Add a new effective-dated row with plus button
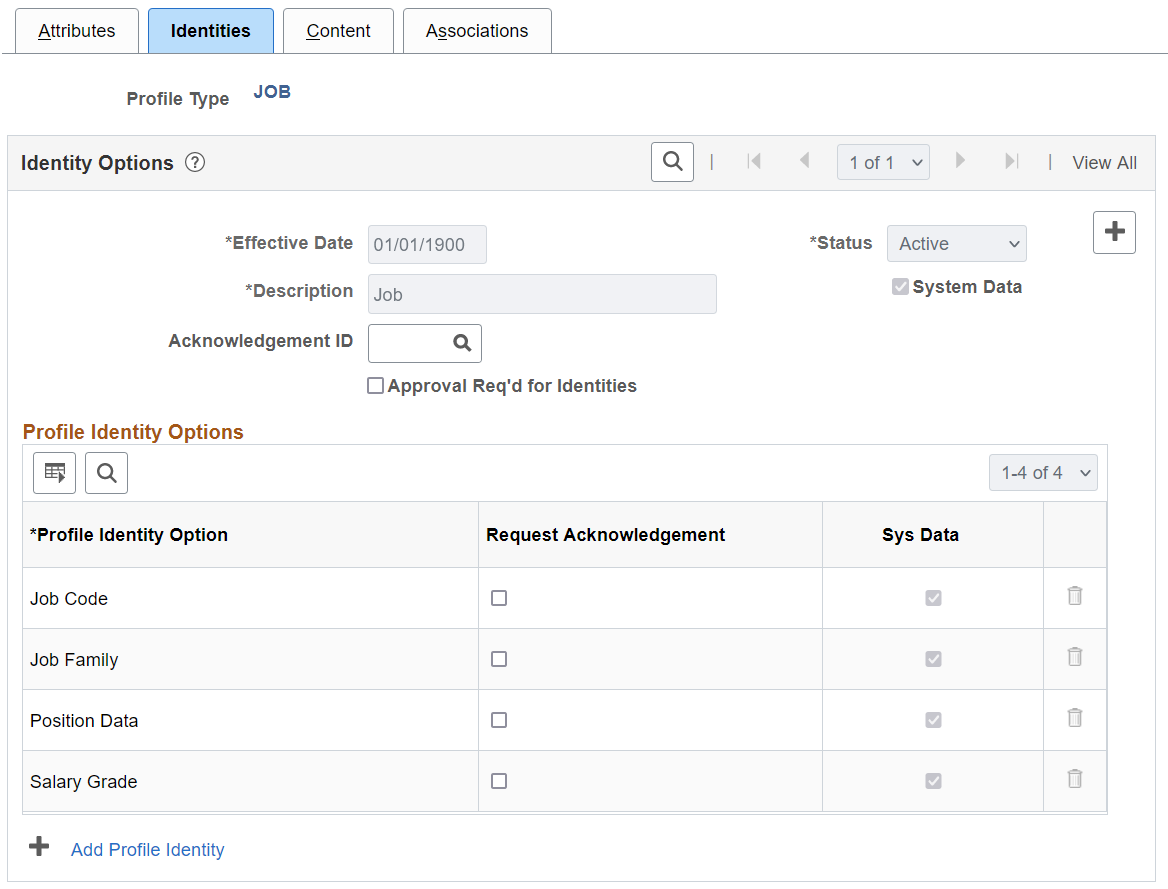This screenshot has height=889, width=1168. (x=1114, y=233)
